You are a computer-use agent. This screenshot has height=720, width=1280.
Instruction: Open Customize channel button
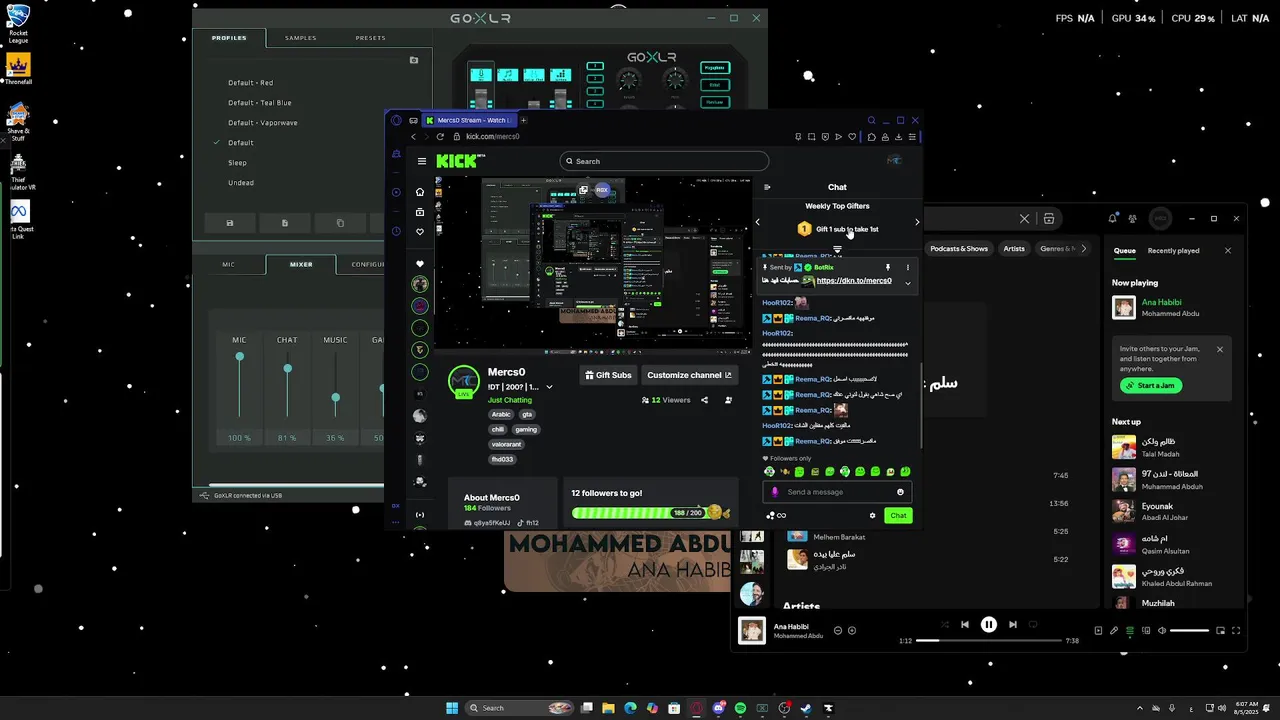tap(689, 375)
